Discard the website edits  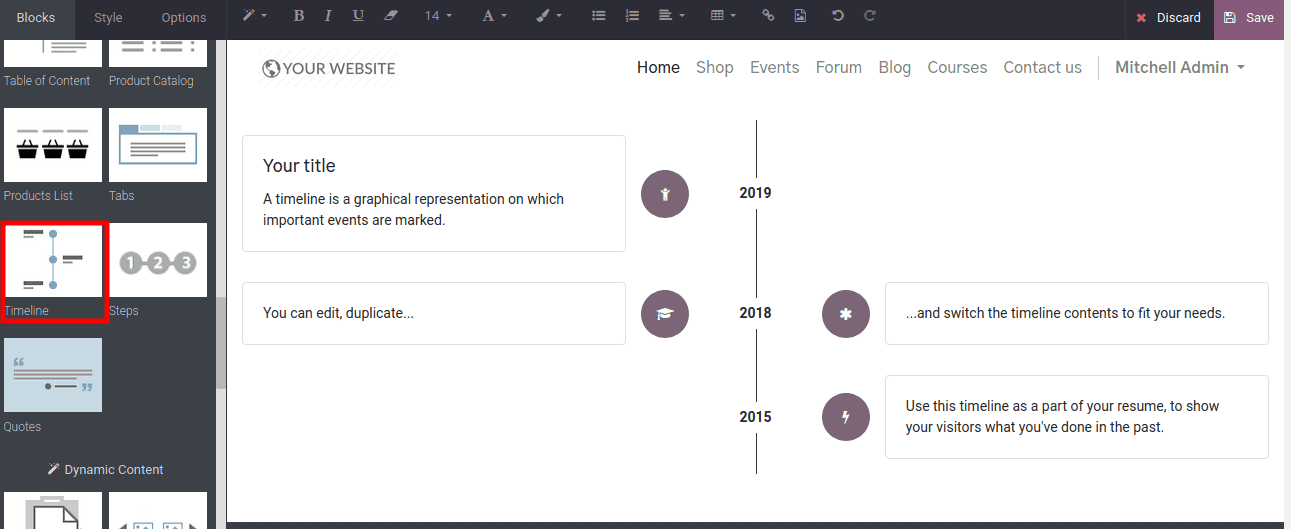click(x=1169, y=18)
